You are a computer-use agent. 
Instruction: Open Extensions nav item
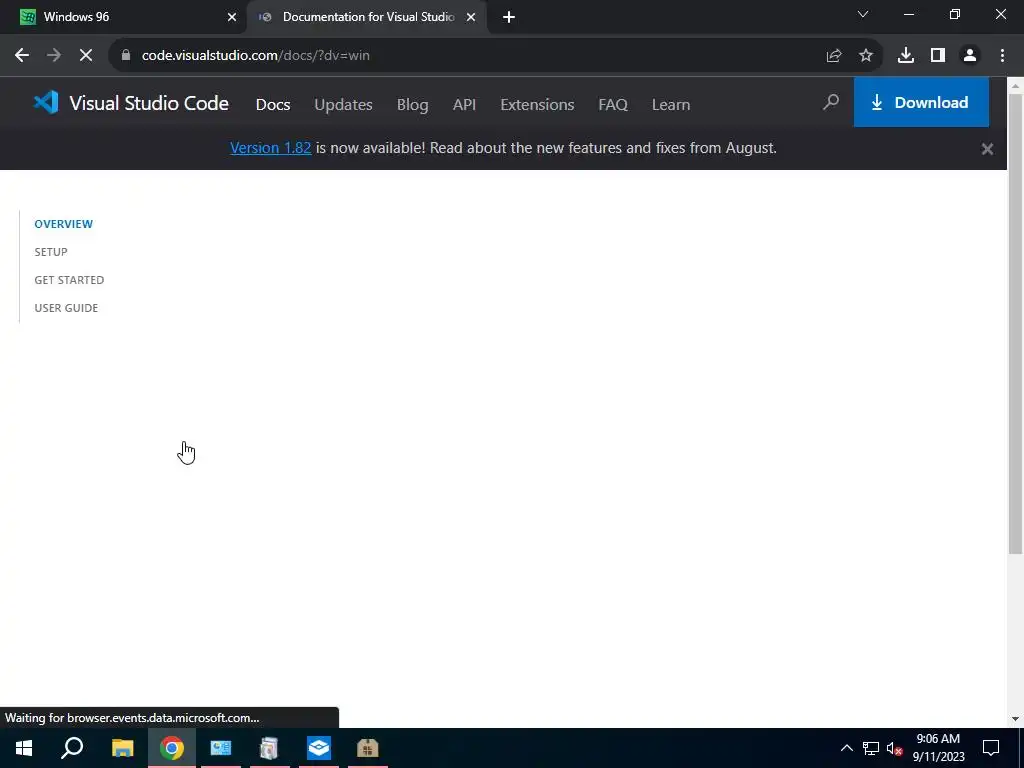(x=537, y=104)
